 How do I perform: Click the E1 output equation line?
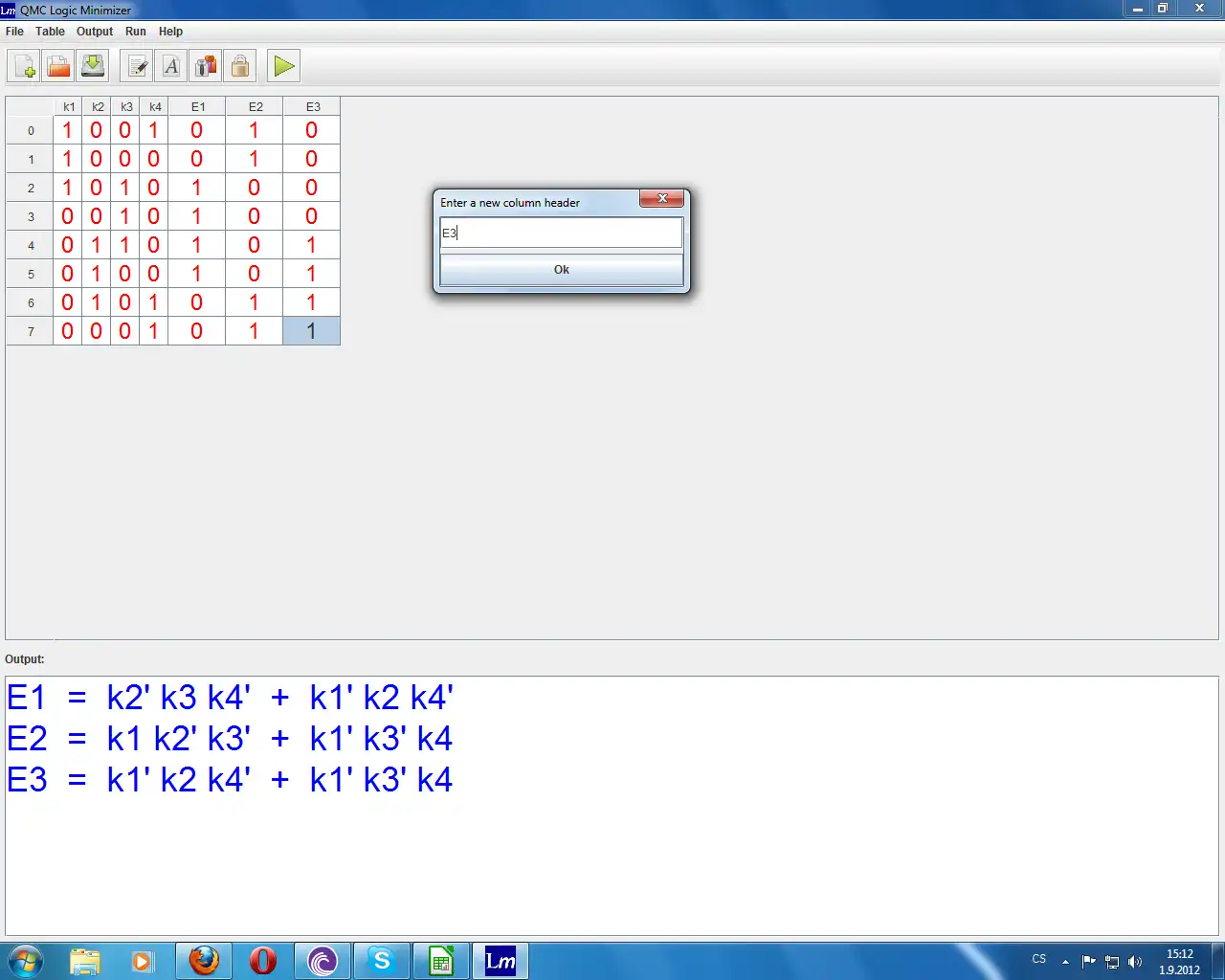click(x=230, y=698)
